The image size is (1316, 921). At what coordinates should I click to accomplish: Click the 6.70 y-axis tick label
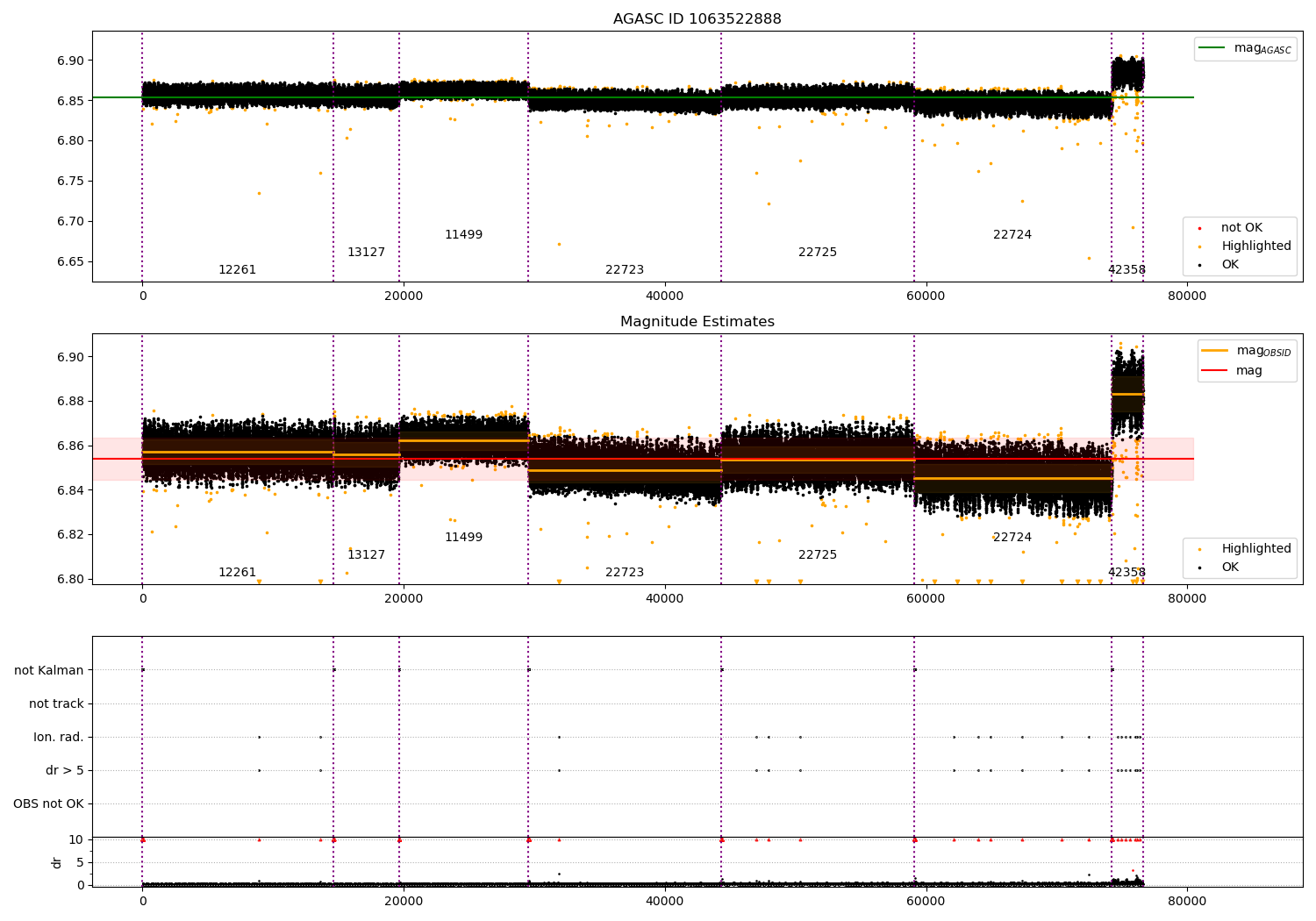pyautogui.click(x=72, y=222)
